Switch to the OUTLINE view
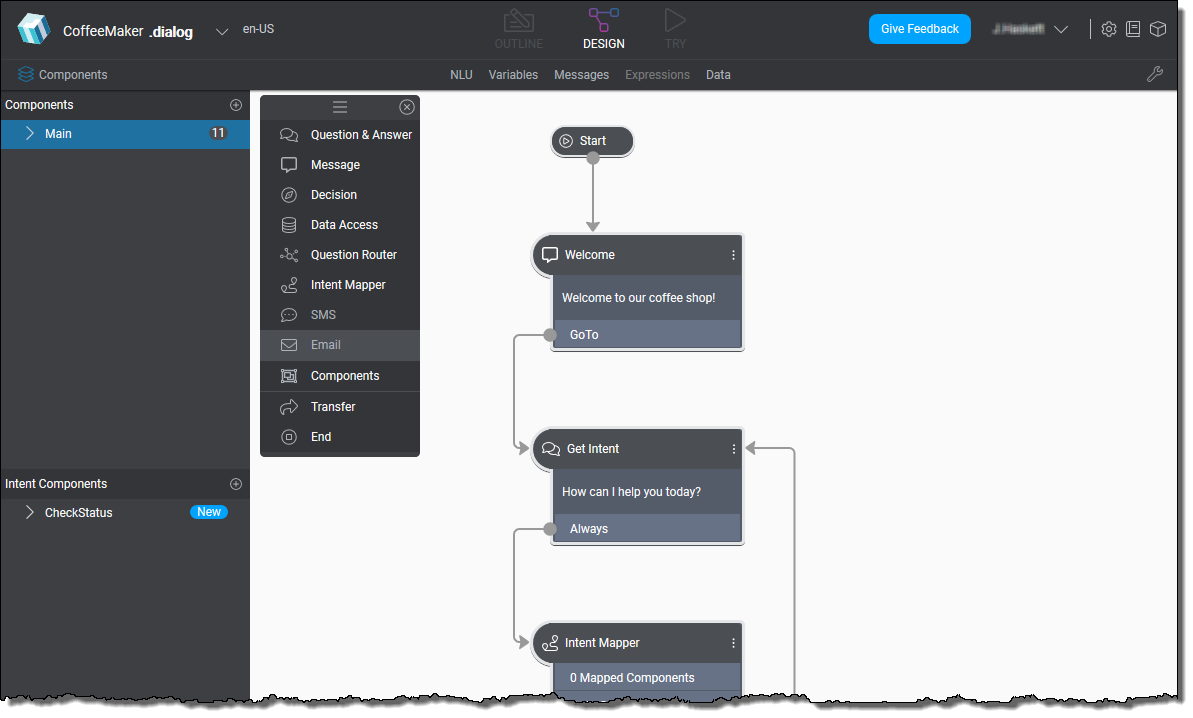 [x=518, y=22]
